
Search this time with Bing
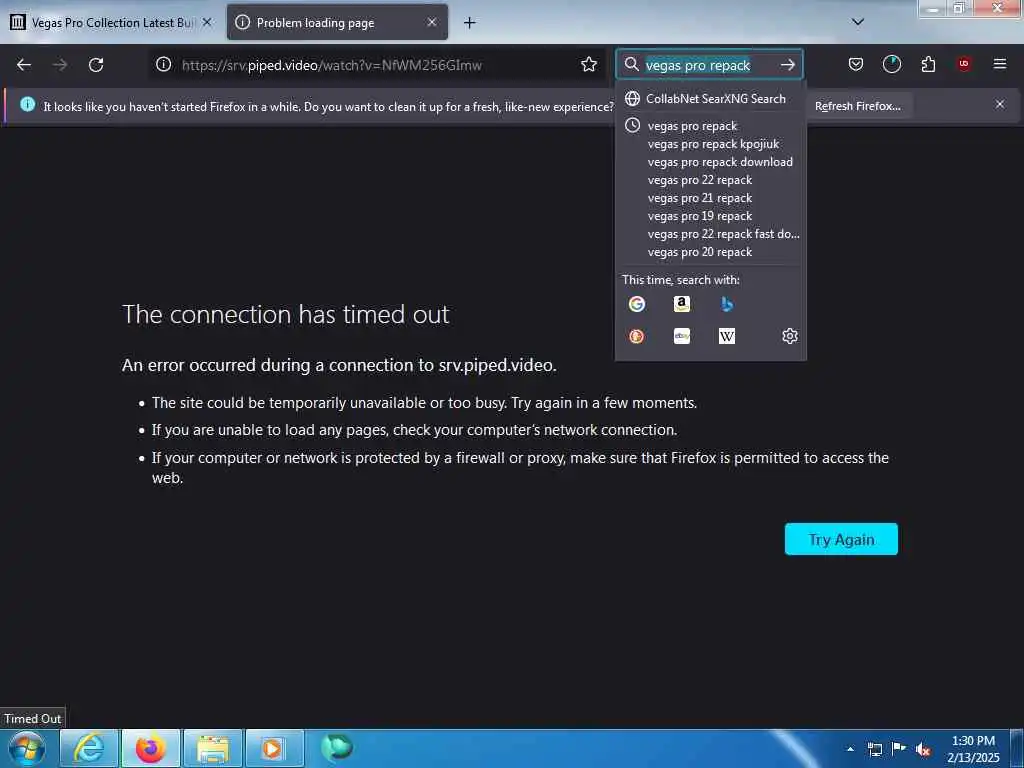click(726, 304)
